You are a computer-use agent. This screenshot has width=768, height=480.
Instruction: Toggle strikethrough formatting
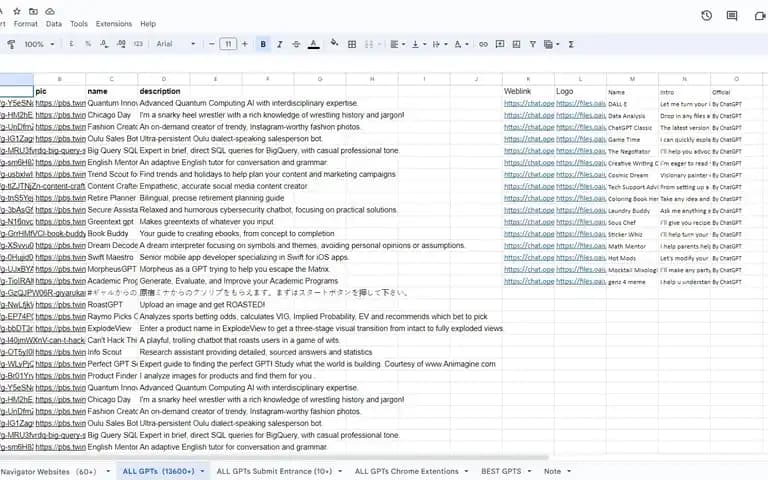(x=296, y=44)
